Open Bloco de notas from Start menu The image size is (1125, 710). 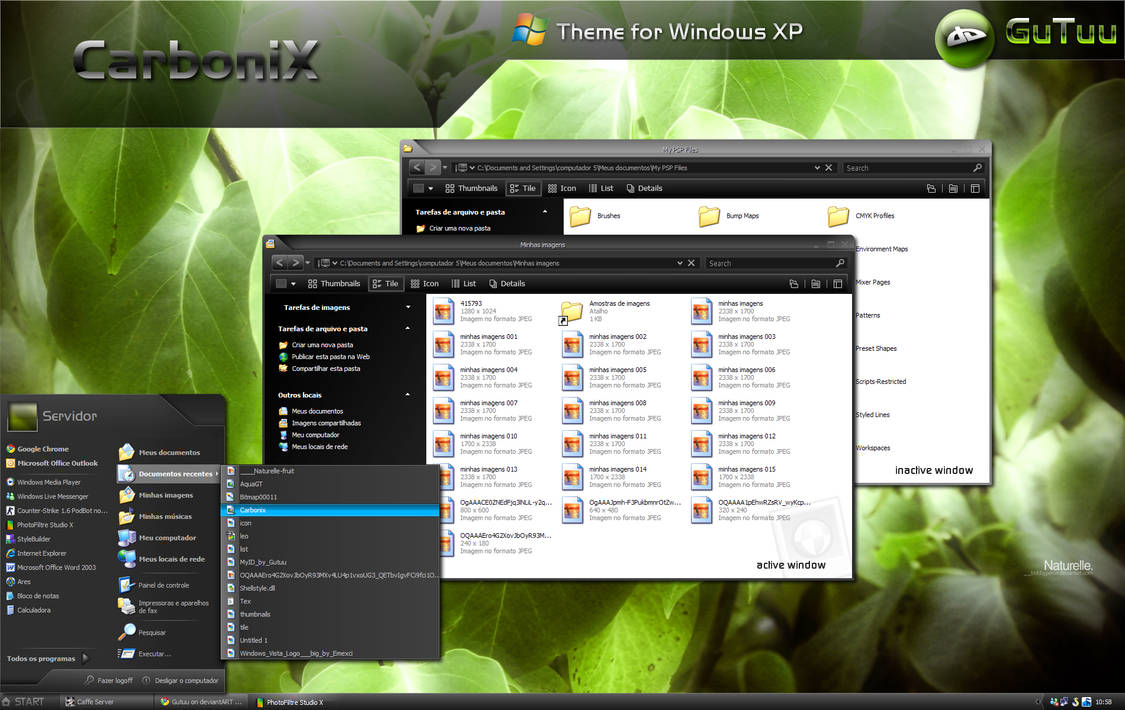coord(33,596)
